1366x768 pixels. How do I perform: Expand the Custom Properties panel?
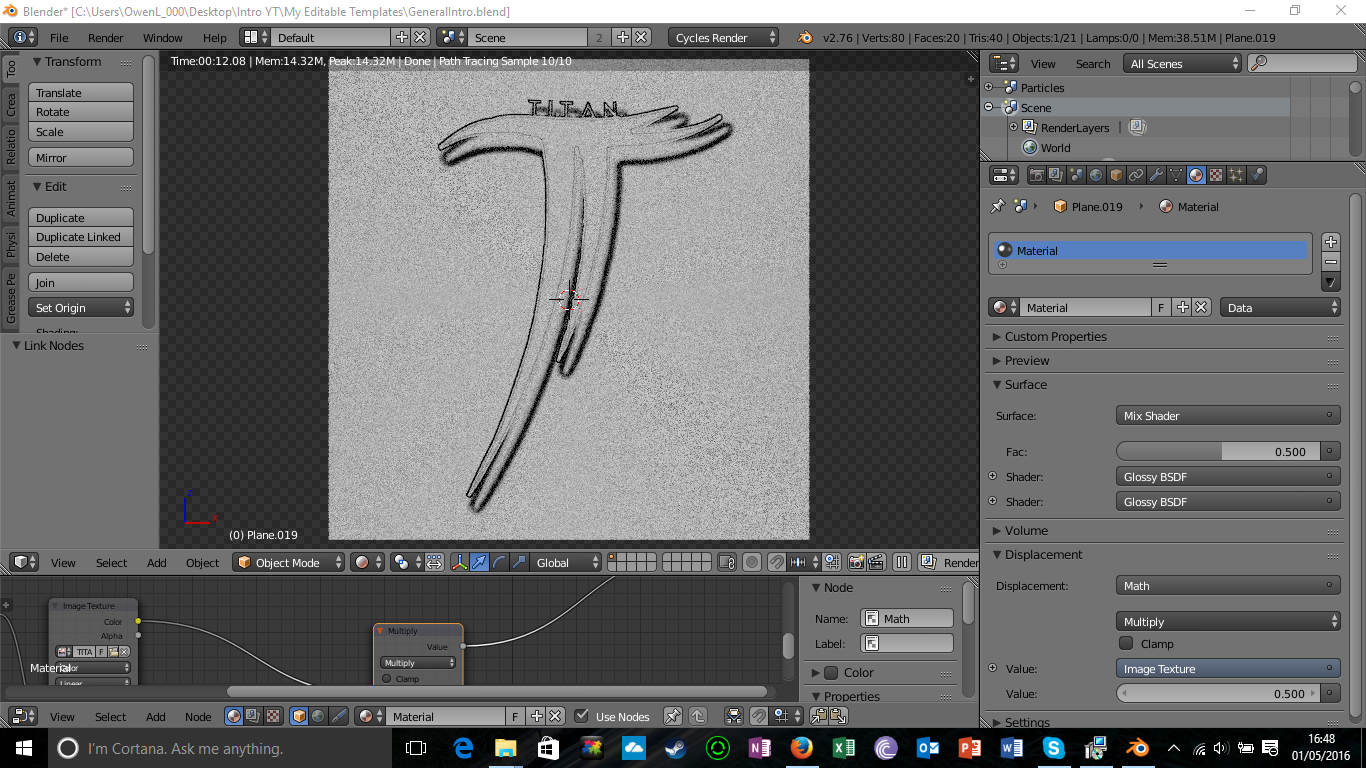click(x=1056, y=337)
